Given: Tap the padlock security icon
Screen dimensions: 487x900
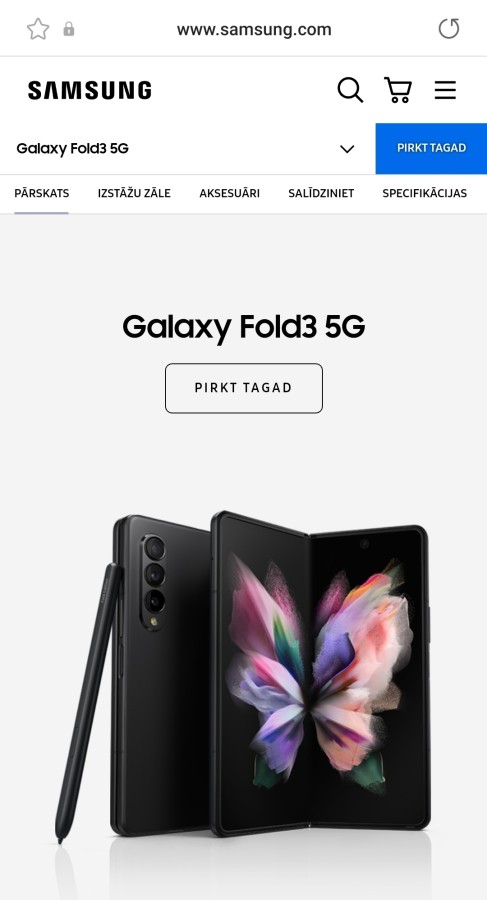Looking at the screenshot, I should (x=69, y=29).
